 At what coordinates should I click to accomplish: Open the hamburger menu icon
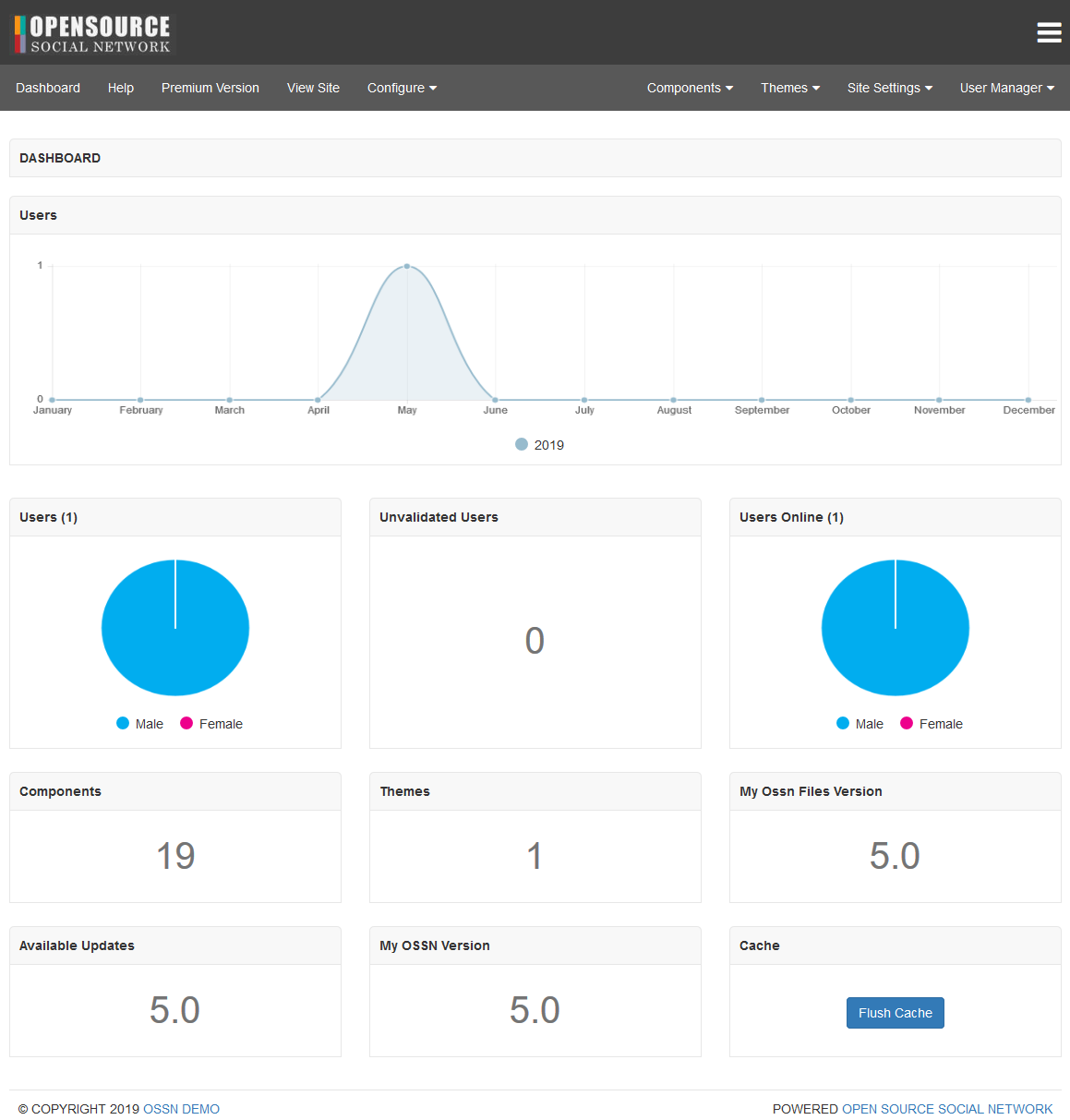tap(1049, 32)
